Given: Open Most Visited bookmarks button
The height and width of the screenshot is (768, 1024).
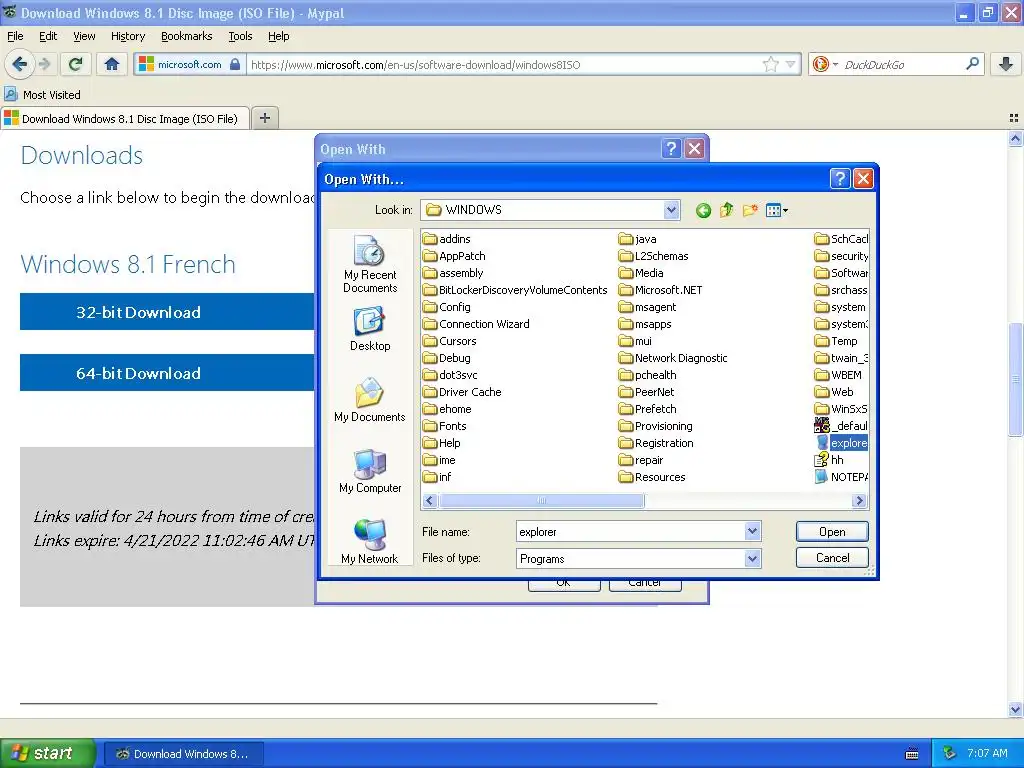Looking at the screenshot, I should [x=42, y=95].
